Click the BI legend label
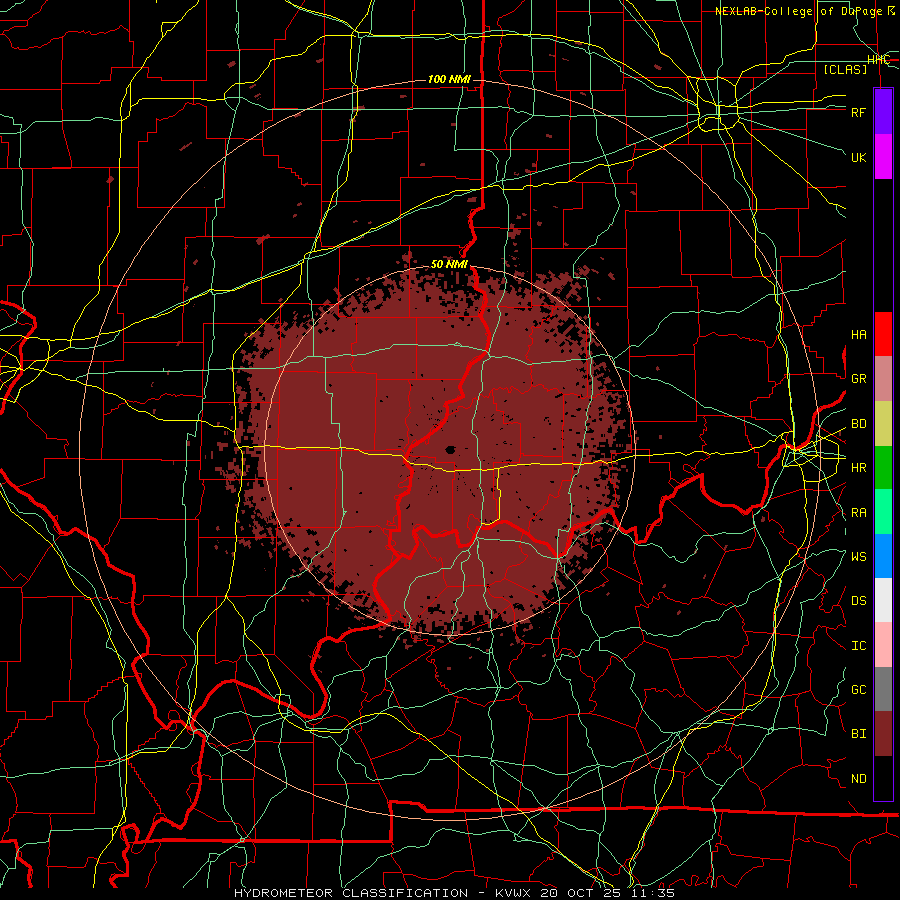Screen dimensions: 900x900 [859, 734]
